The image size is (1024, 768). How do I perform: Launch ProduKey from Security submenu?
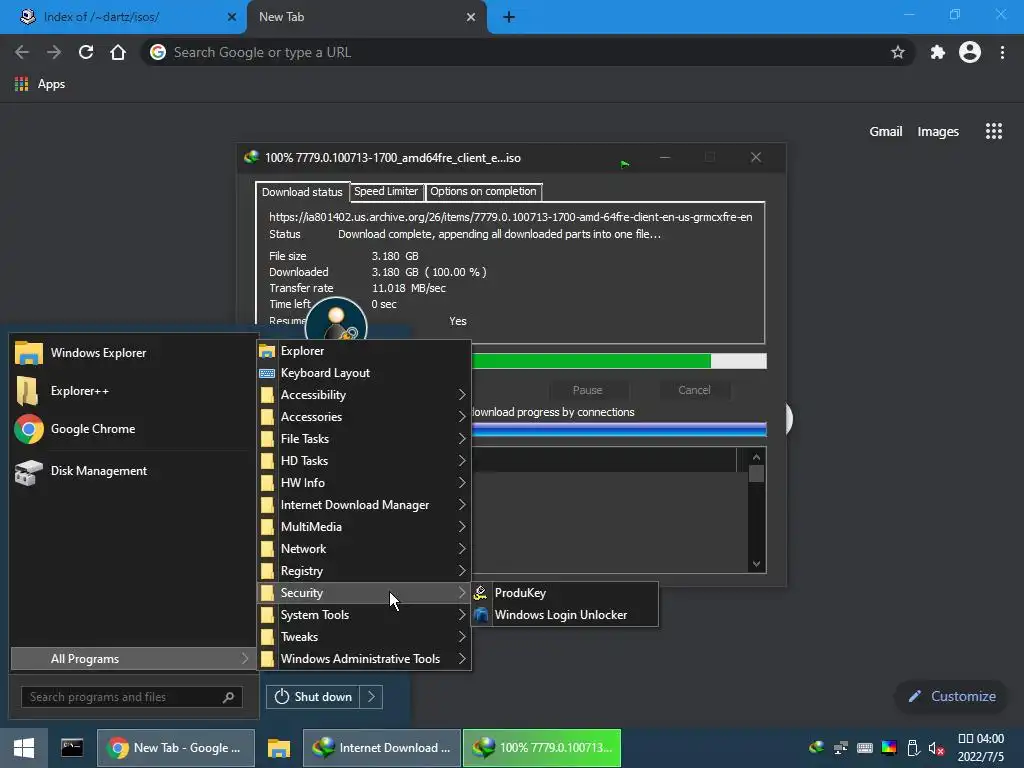pyautogui.click(x=564, y=593)
